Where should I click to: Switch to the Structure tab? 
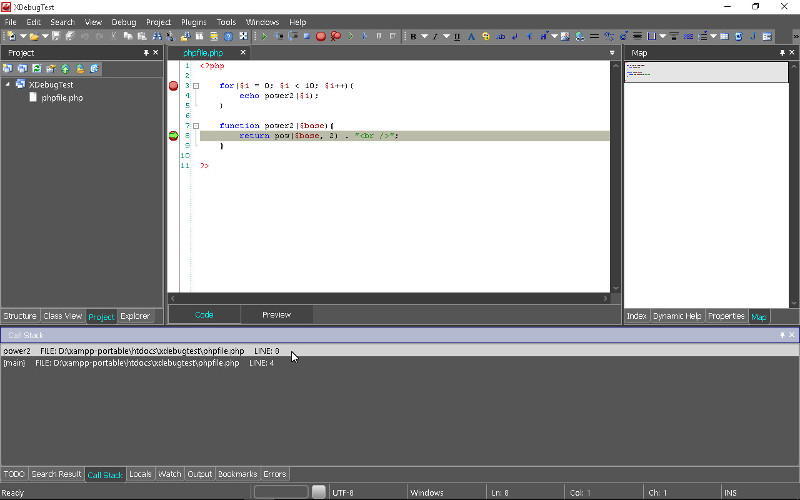[20, 316]
